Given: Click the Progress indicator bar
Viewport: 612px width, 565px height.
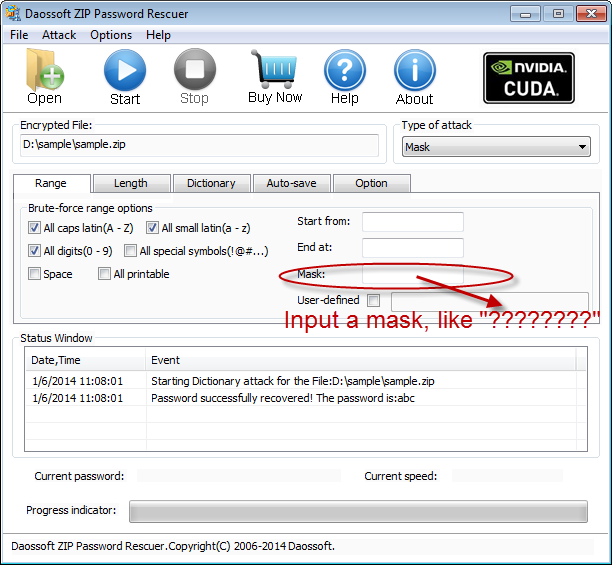Looking at the screenshot, I should pos(358,511).
